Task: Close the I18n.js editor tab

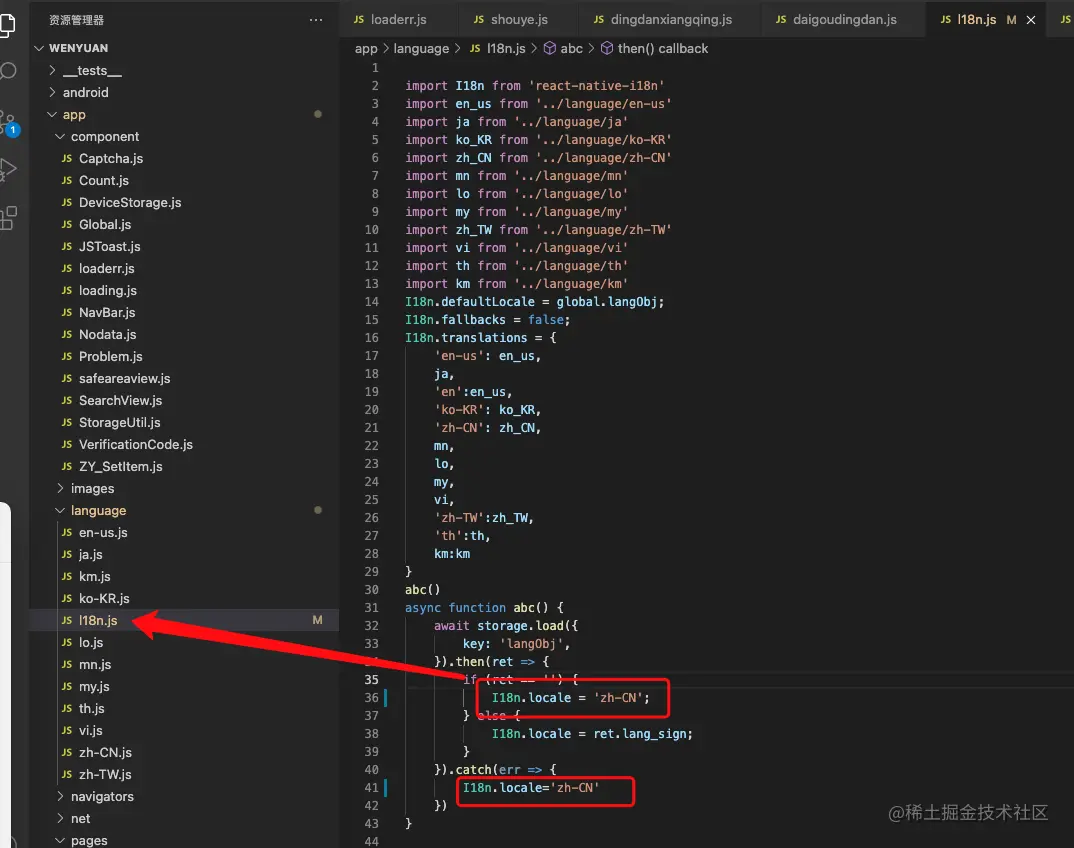Action: click(x=1031, y=20)
